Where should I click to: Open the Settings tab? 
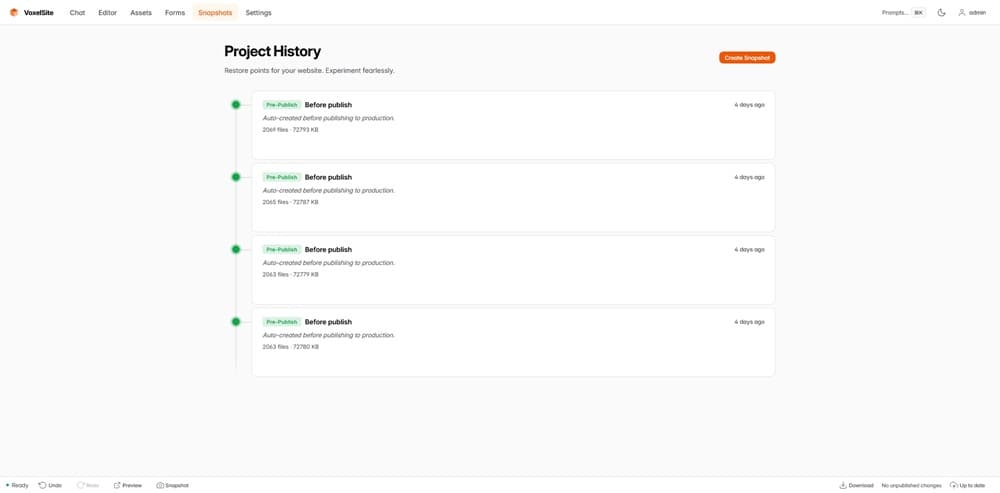[258, 13]
